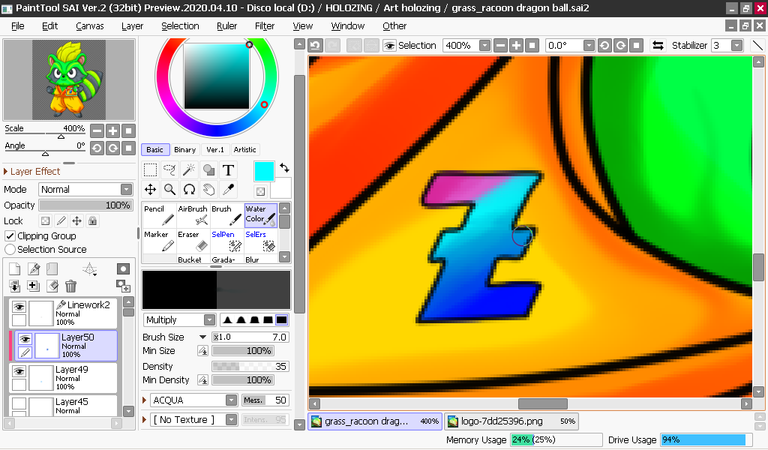
Task: Flip canvas view horizontally
Action: pos(658,46)
